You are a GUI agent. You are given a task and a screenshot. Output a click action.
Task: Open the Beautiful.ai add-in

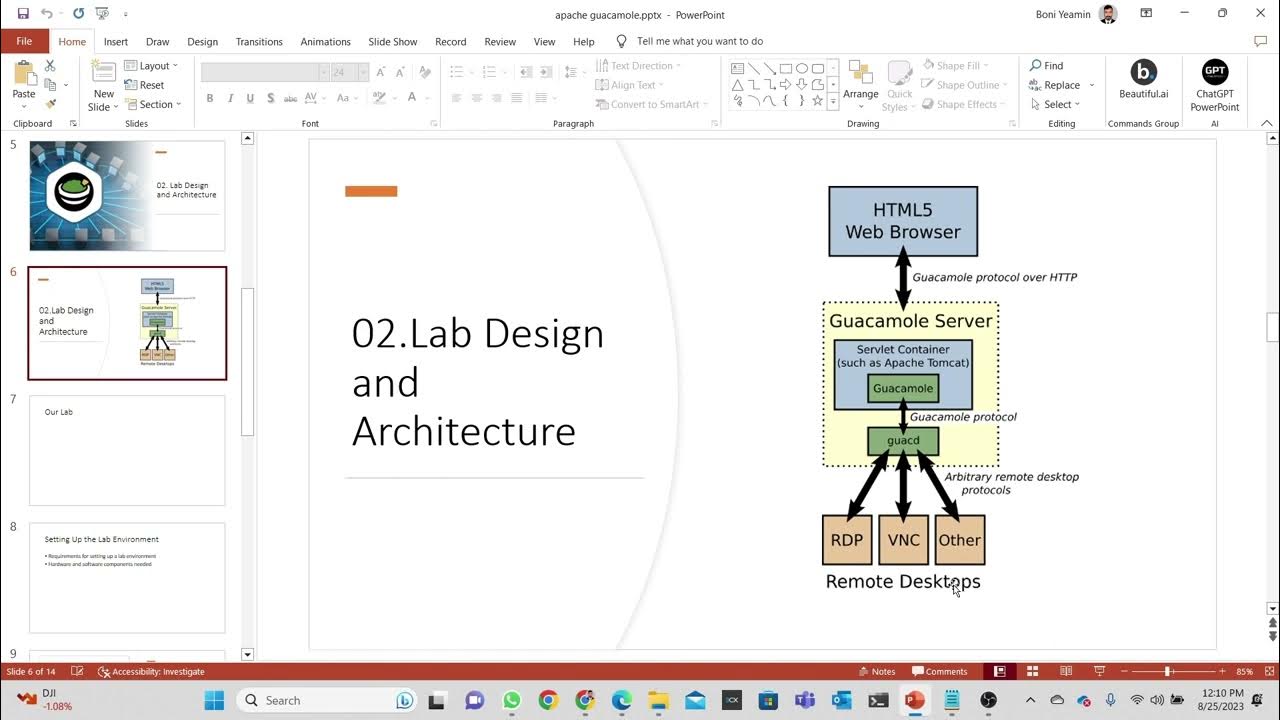[x=1143, y=80]
